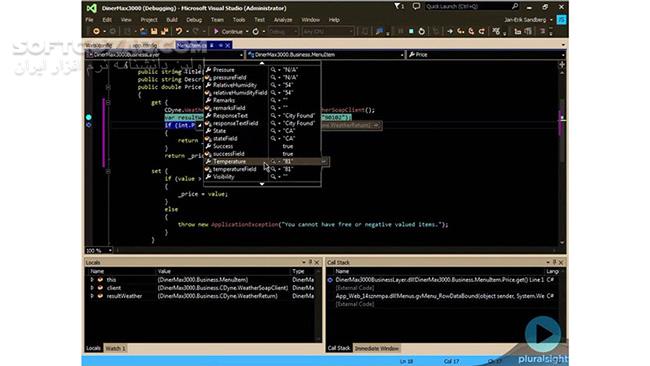Click the Step Out toolbar icon
The height and width of the screenshot is (366, 650).
click(482, 32)
